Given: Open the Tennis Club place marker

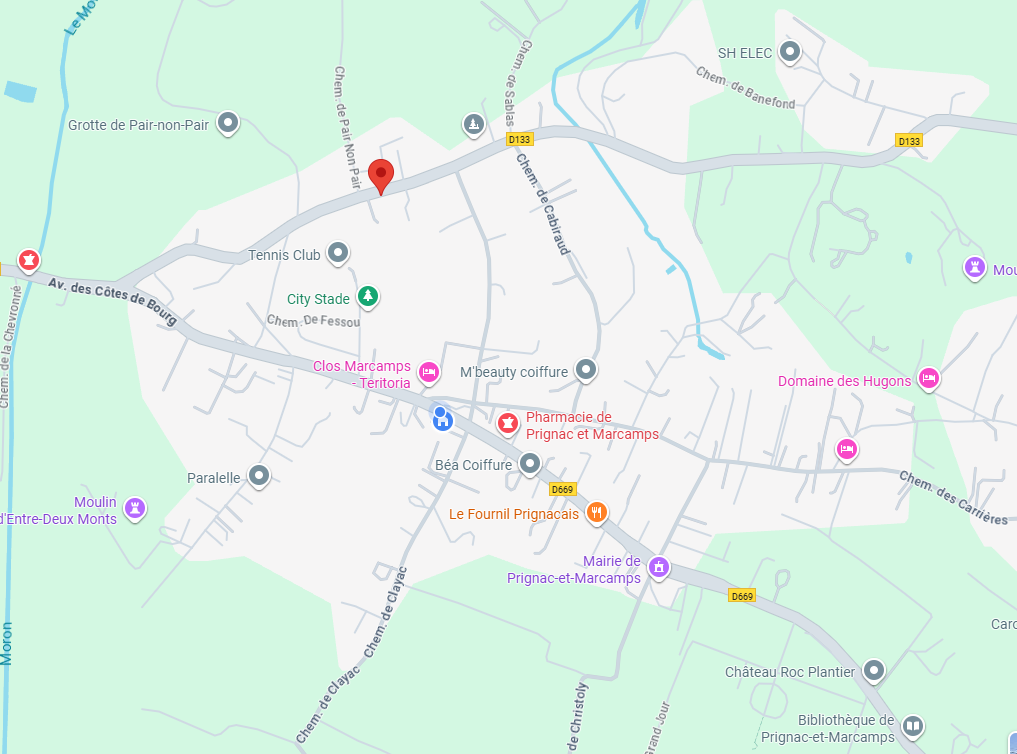Looking at the screenshot, I should pyautogui.click(x=337, y=253).
